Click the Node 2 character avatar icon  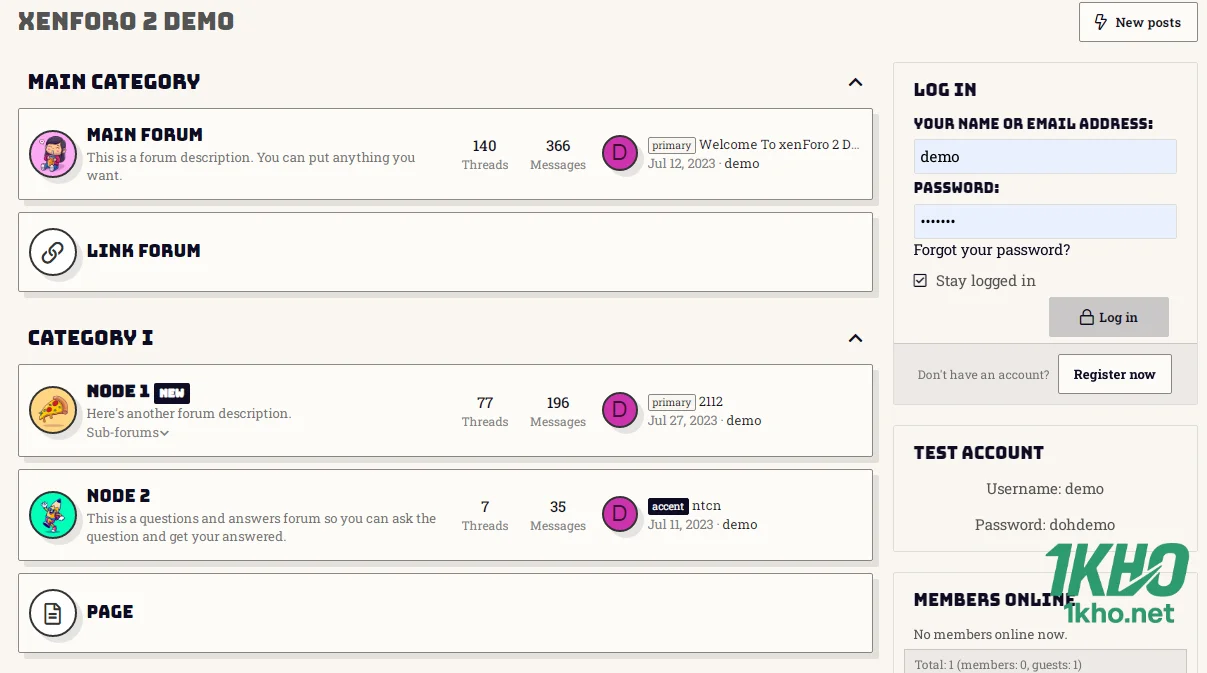click(x=53, y=514)
